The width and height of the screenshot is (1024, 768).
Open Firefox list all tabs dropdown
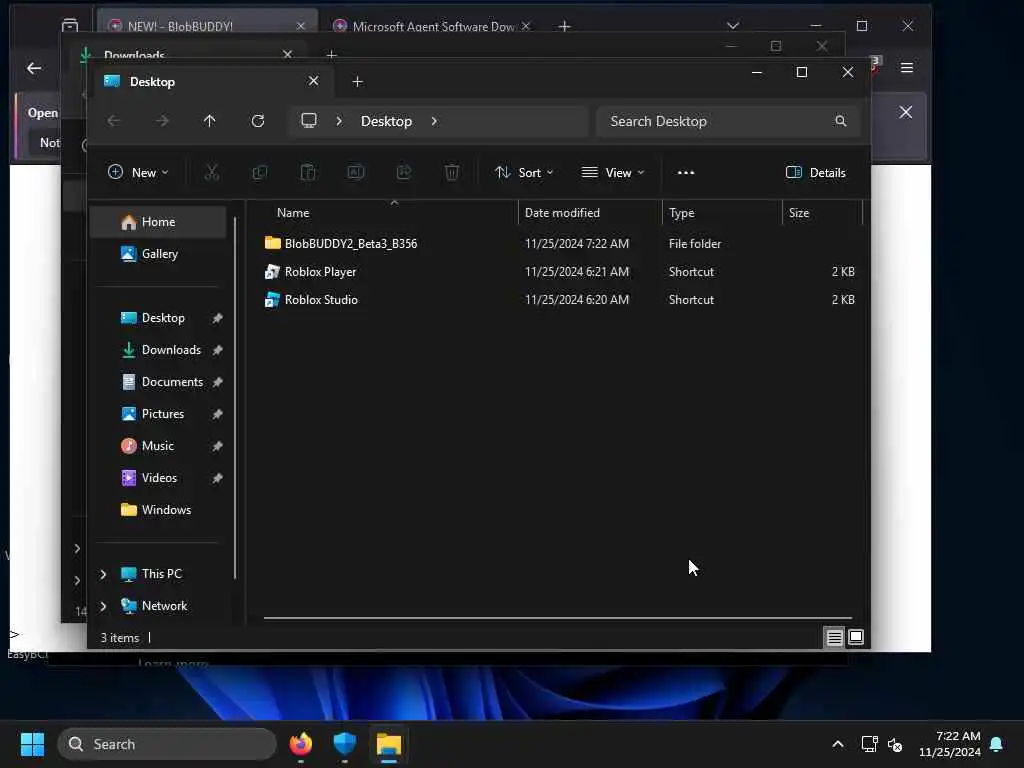(x=733, y=25)
